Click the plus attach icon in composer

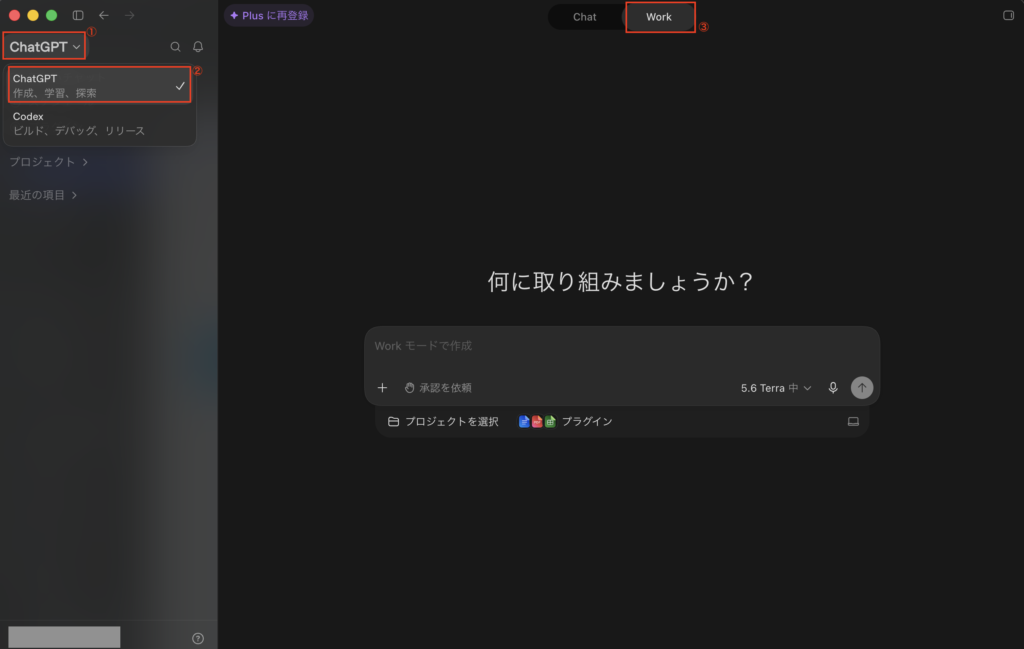(x=382, y=388)
